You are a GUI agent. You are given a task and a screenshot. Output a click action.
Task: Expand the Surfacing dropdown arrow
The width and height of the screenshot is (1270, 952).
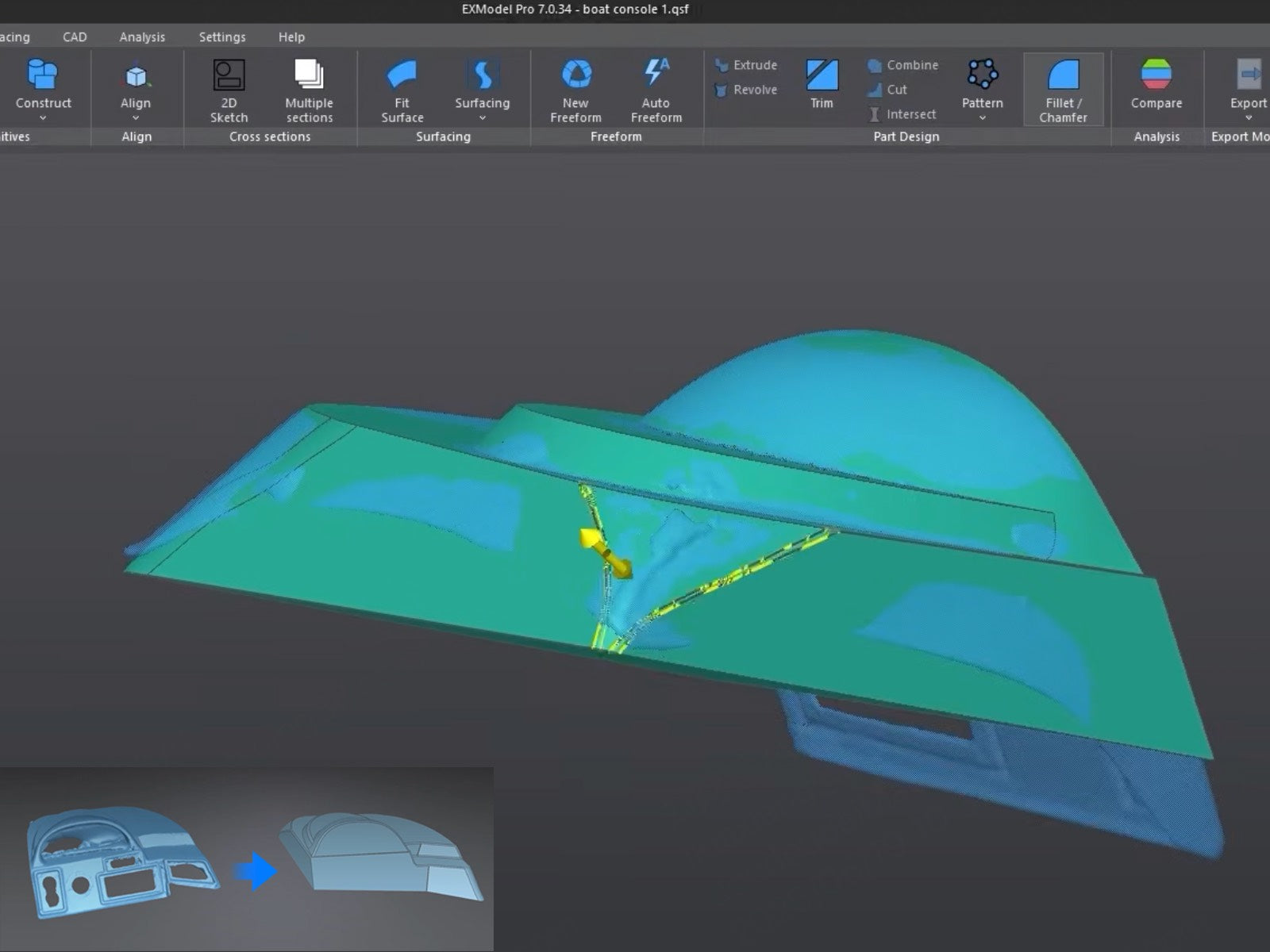[x=482, y=118]
